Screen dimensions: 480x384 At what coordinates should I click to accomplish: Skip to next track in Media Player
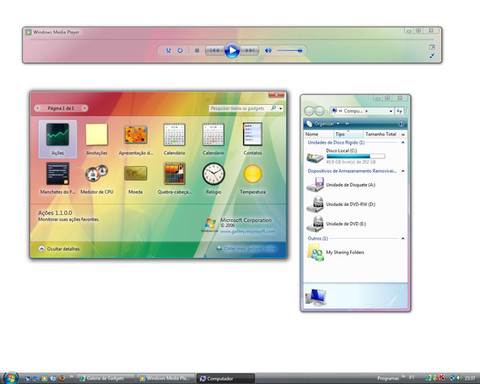250,51
